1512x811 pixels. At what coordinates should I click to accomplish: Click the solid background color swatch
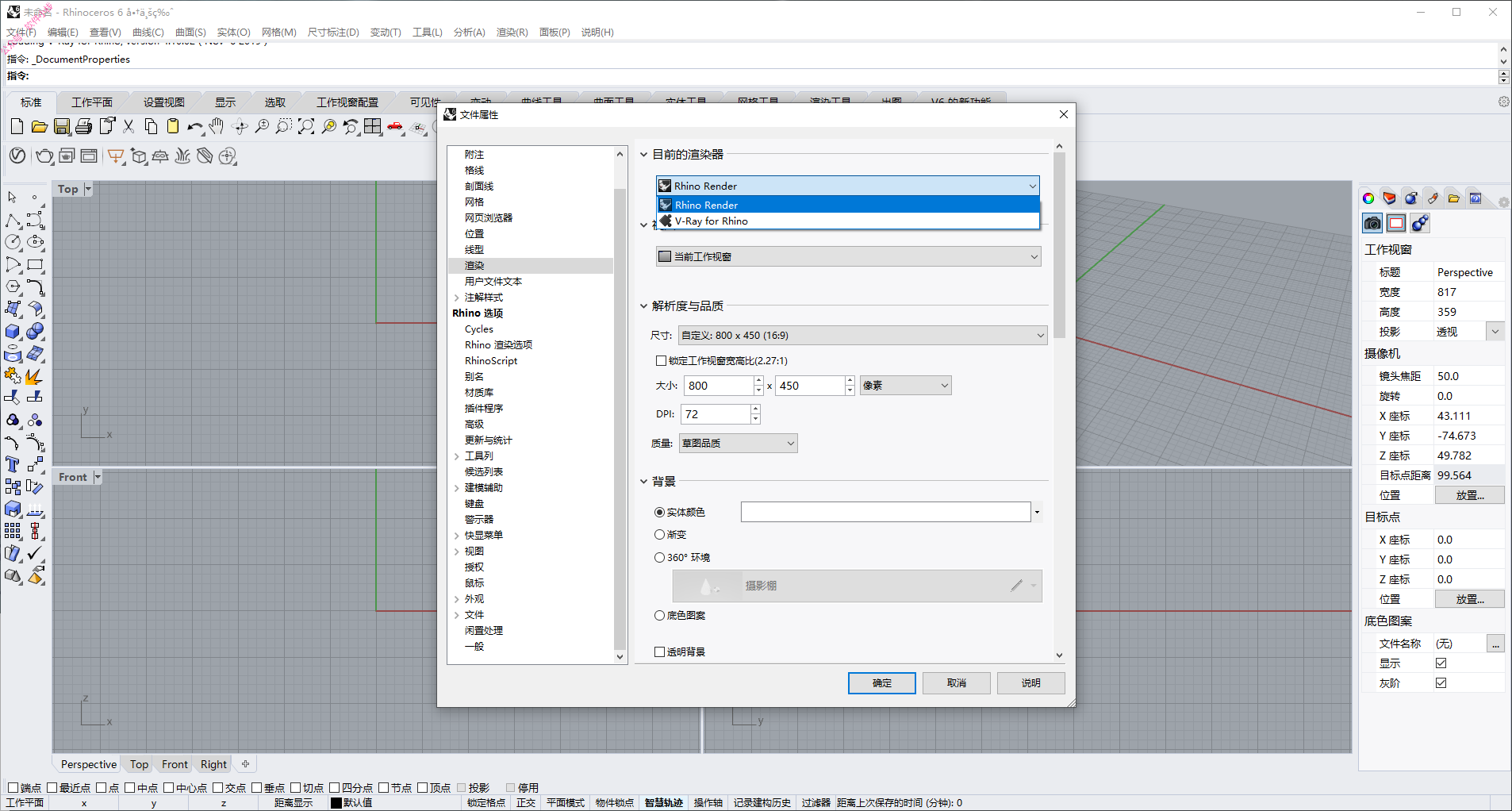[886, 512]
